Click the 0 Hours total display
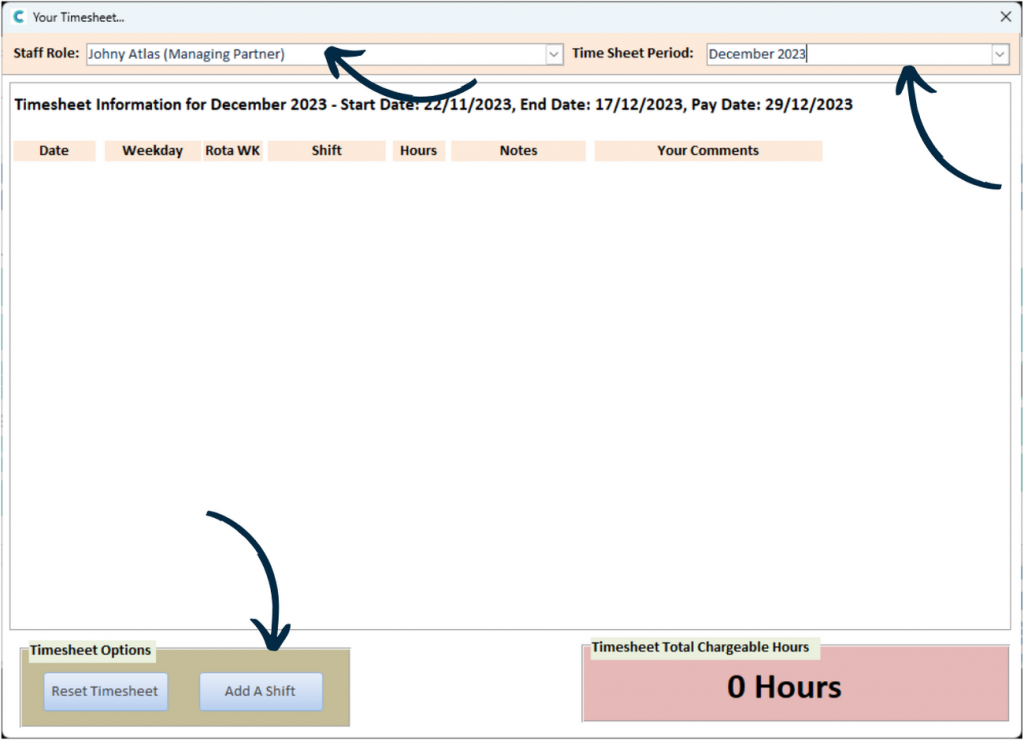 (784, 688)
